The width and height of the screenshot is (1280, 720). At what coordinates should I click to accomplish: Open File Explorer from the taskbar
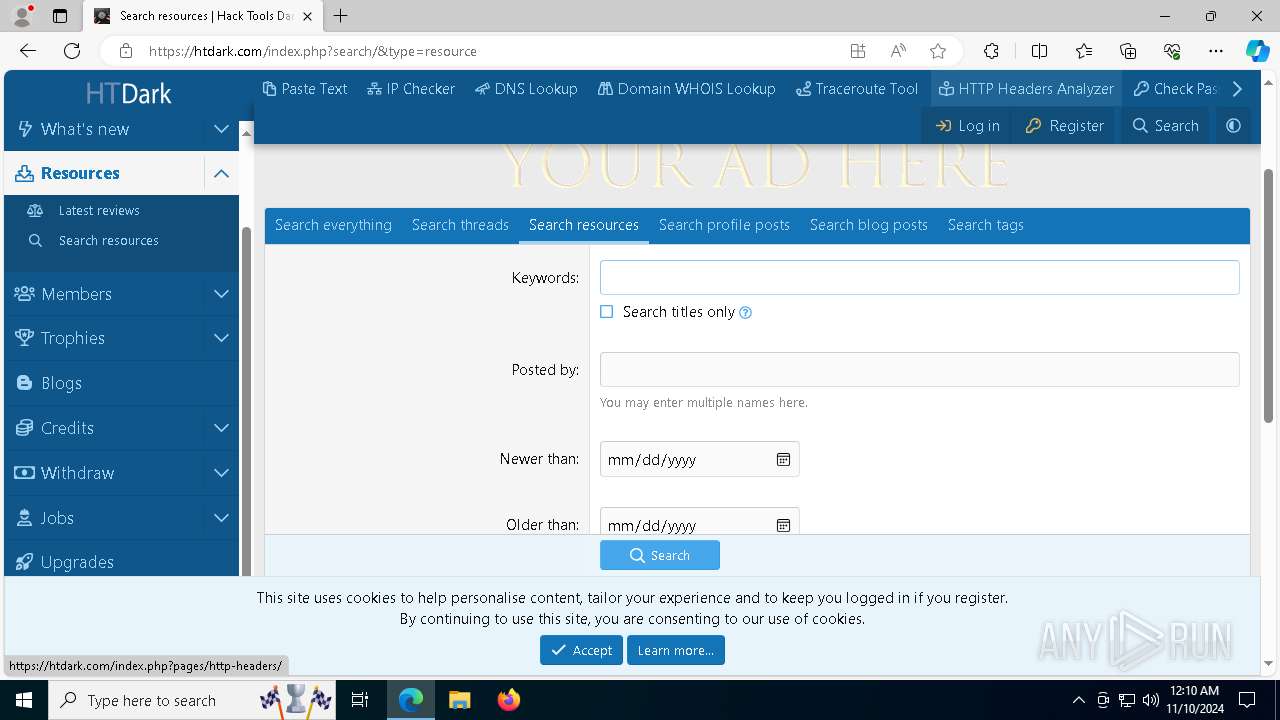[x=460, y=700]
